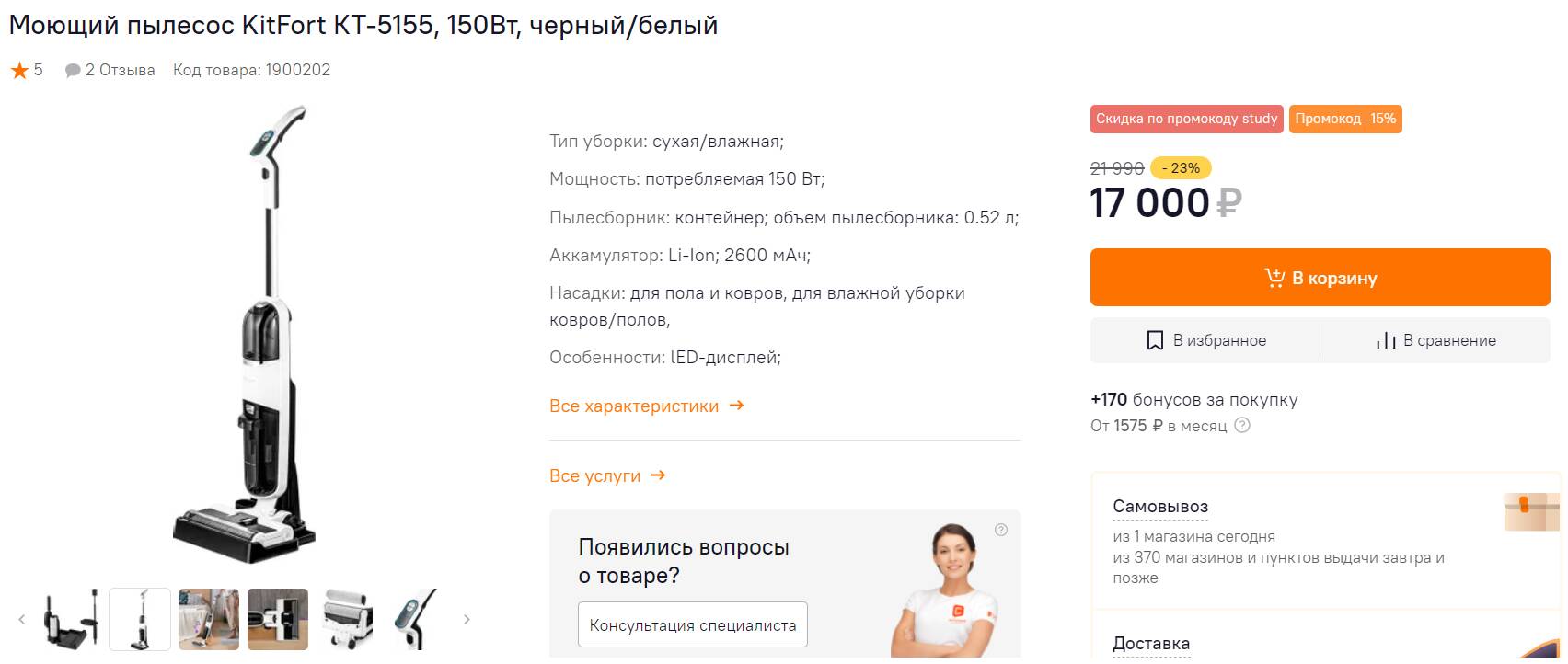Show previous thumbnails with left arrow
Image resolution: width=1568 pixels, height=664 pixels.
[x=22, y=619]
